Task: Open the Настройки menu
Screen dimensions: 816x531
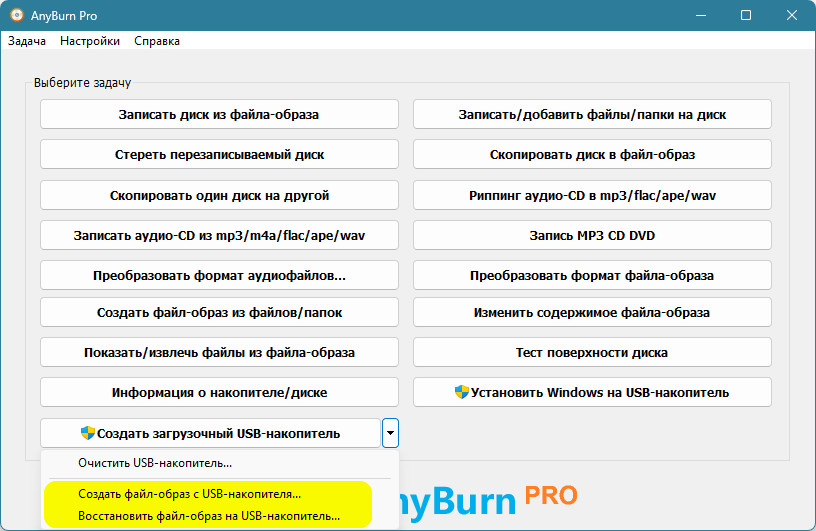Action: pyautogui.click(x=90, y=41)
